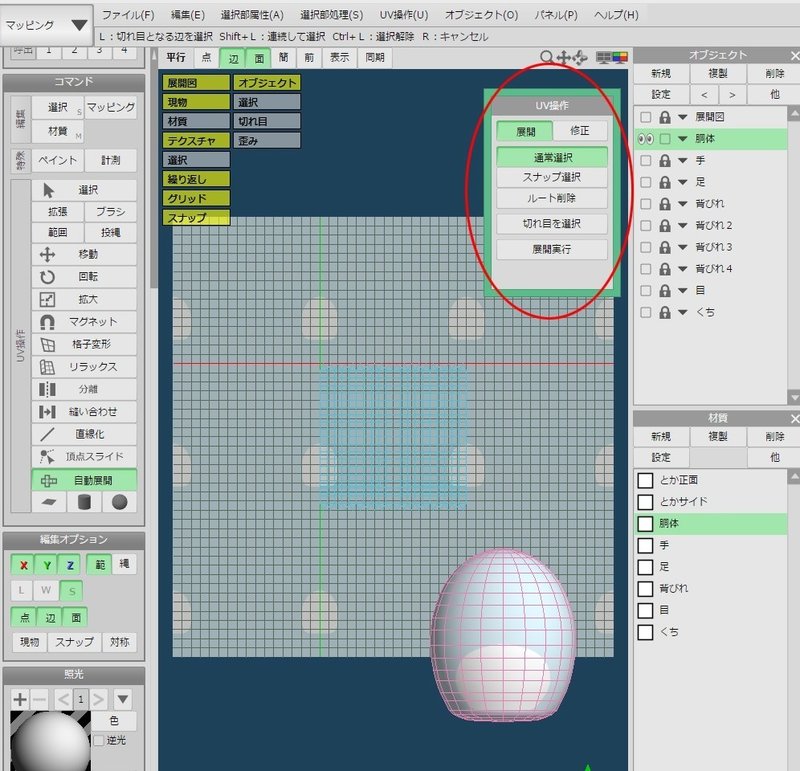Select the arrow 選択 tool in UV操作

84,190
